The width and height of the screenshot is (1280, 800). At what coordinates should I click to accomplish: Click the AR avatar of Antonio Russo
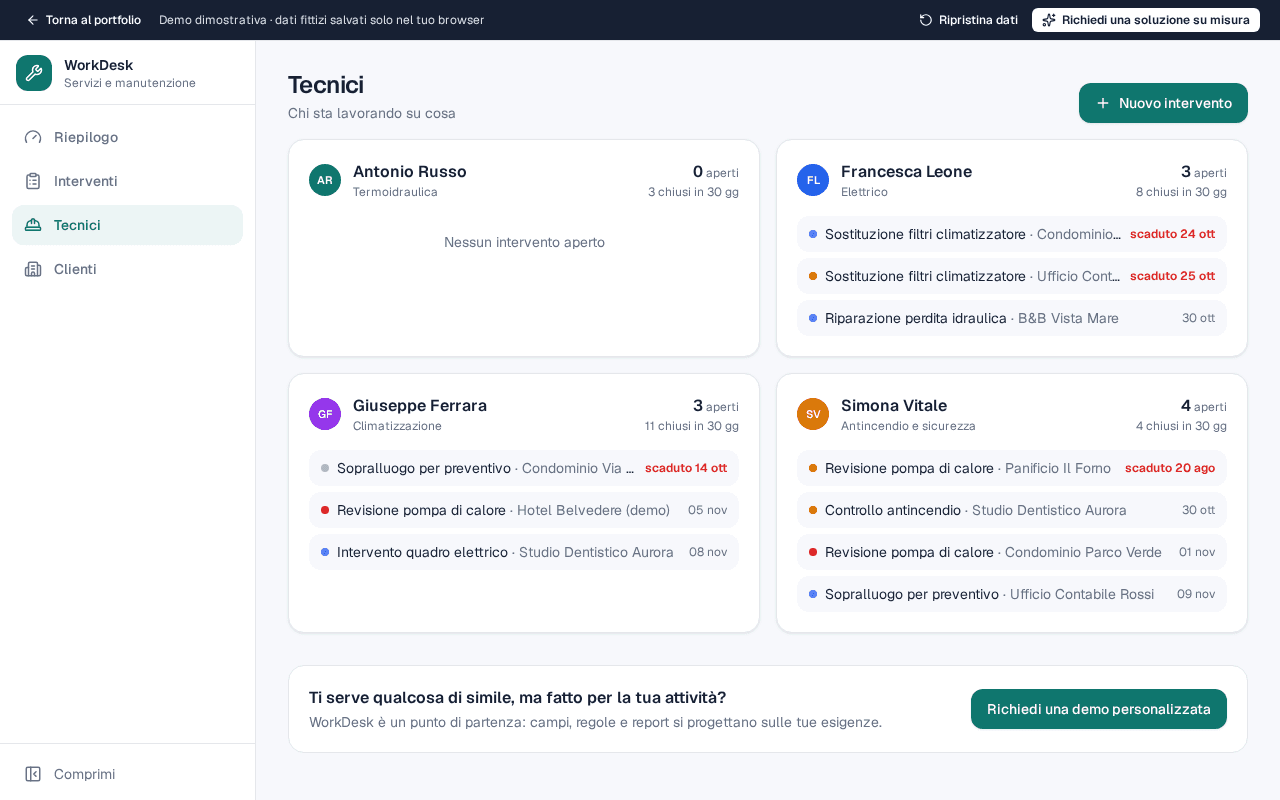pos(325,180)
